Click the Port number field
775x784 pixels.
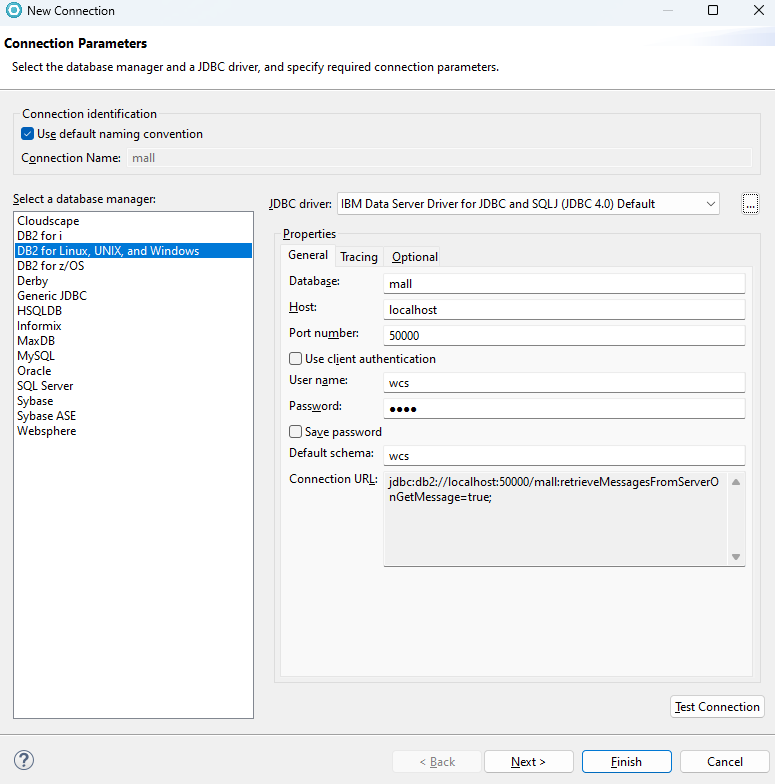pos(564,336)
